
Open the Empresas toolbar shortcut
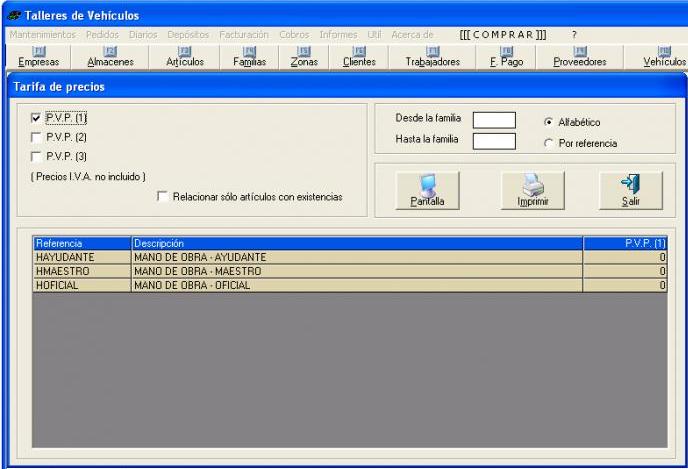[x=39, y=57]
